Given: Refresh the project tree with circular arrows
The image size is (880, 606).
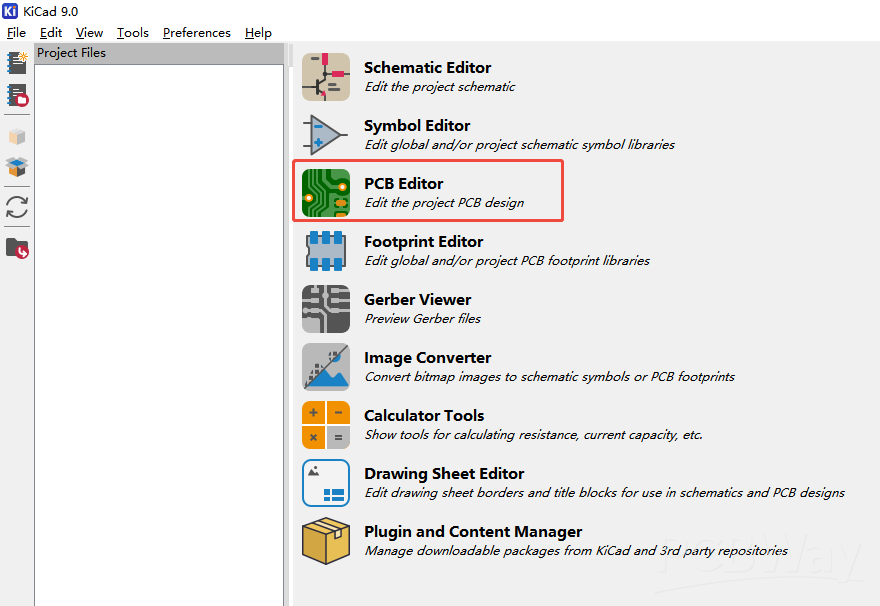Looking at the screenshot, I should 17,207.
